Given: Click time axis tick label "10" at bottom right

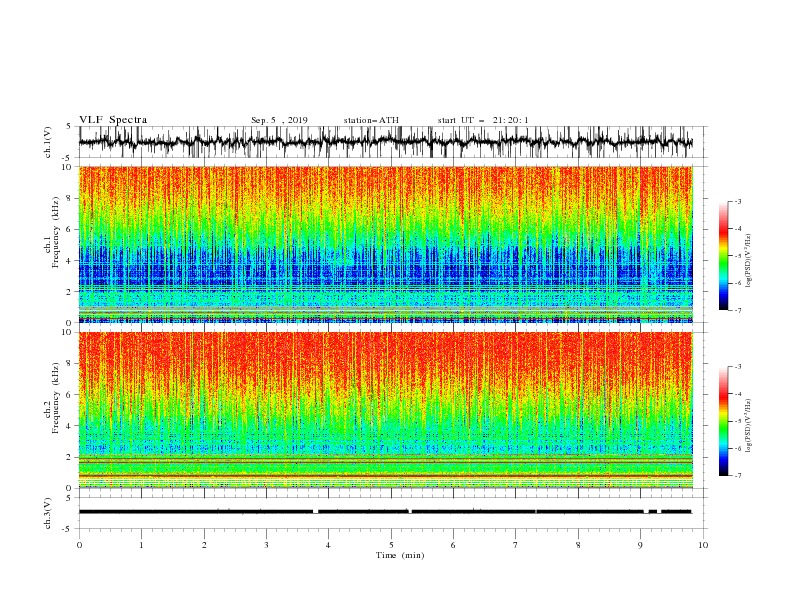Looking at the screenshot, I should tap(703, 545).
